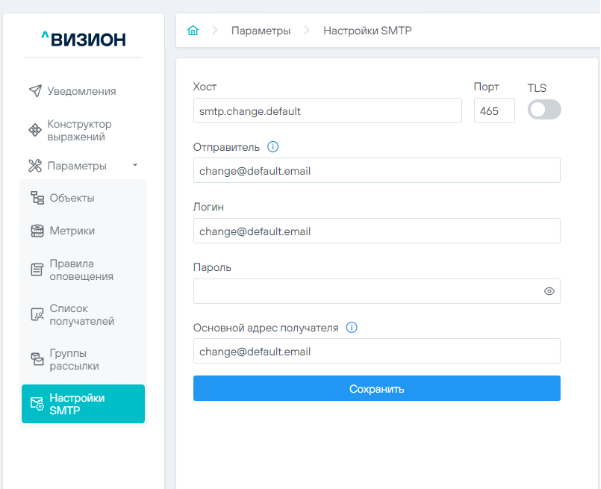The height and width of the screenshot is (489, 601).
Task: Click the Настройки SMTP mail icon
Action: [37, 404]
